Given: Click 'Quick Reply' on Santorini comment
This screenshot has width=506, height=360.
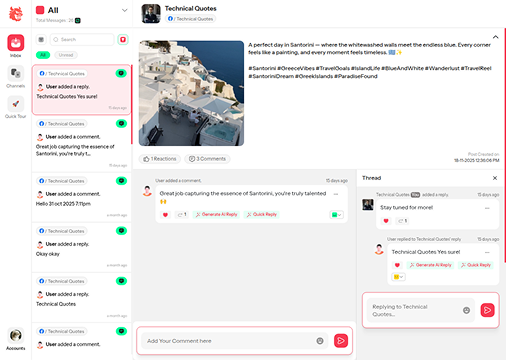Looking at the screenshot, I should (x=262, y=215).
